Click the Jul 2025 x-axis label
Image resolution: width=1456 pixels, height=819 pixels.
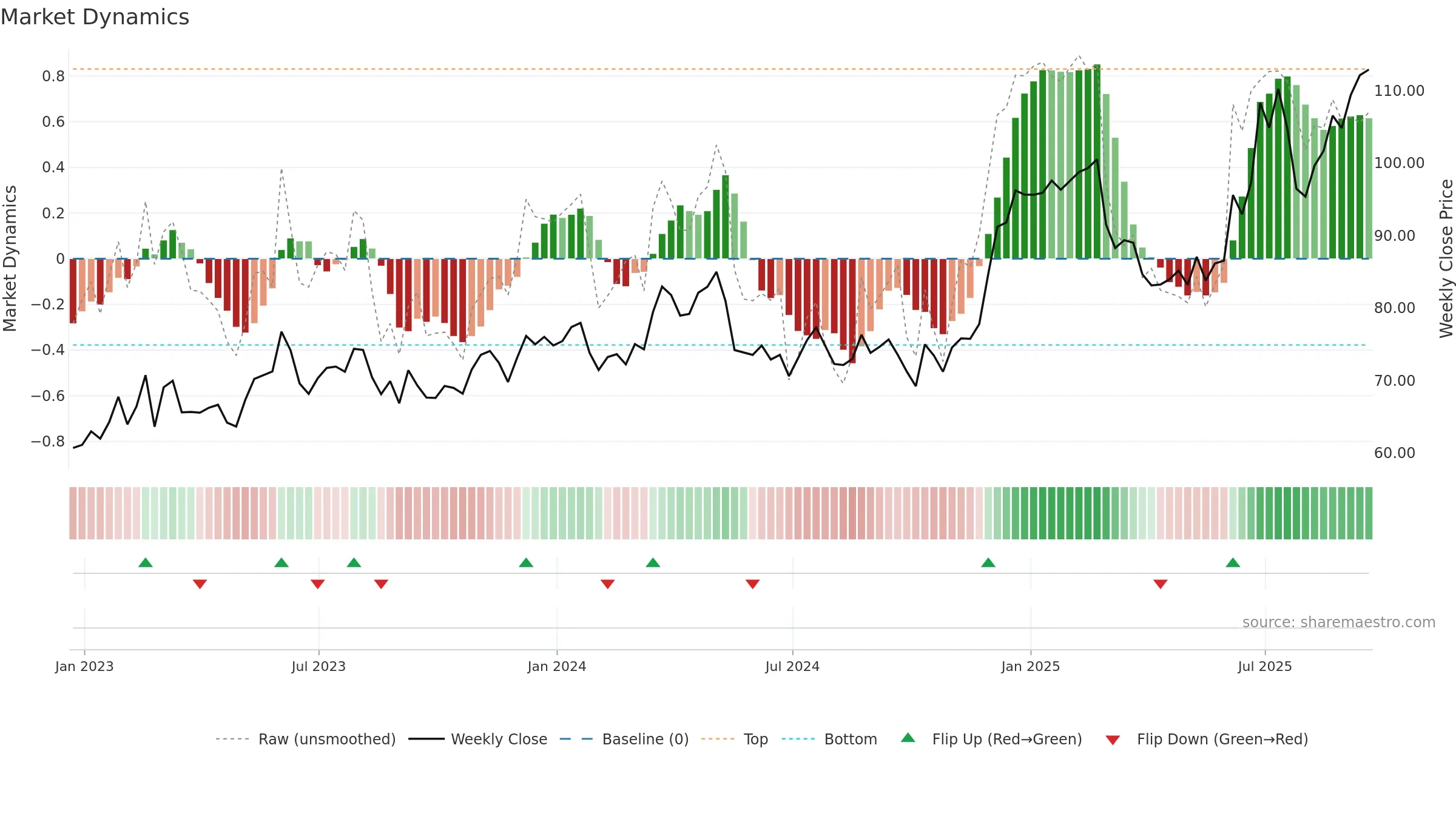point(1265,666)
